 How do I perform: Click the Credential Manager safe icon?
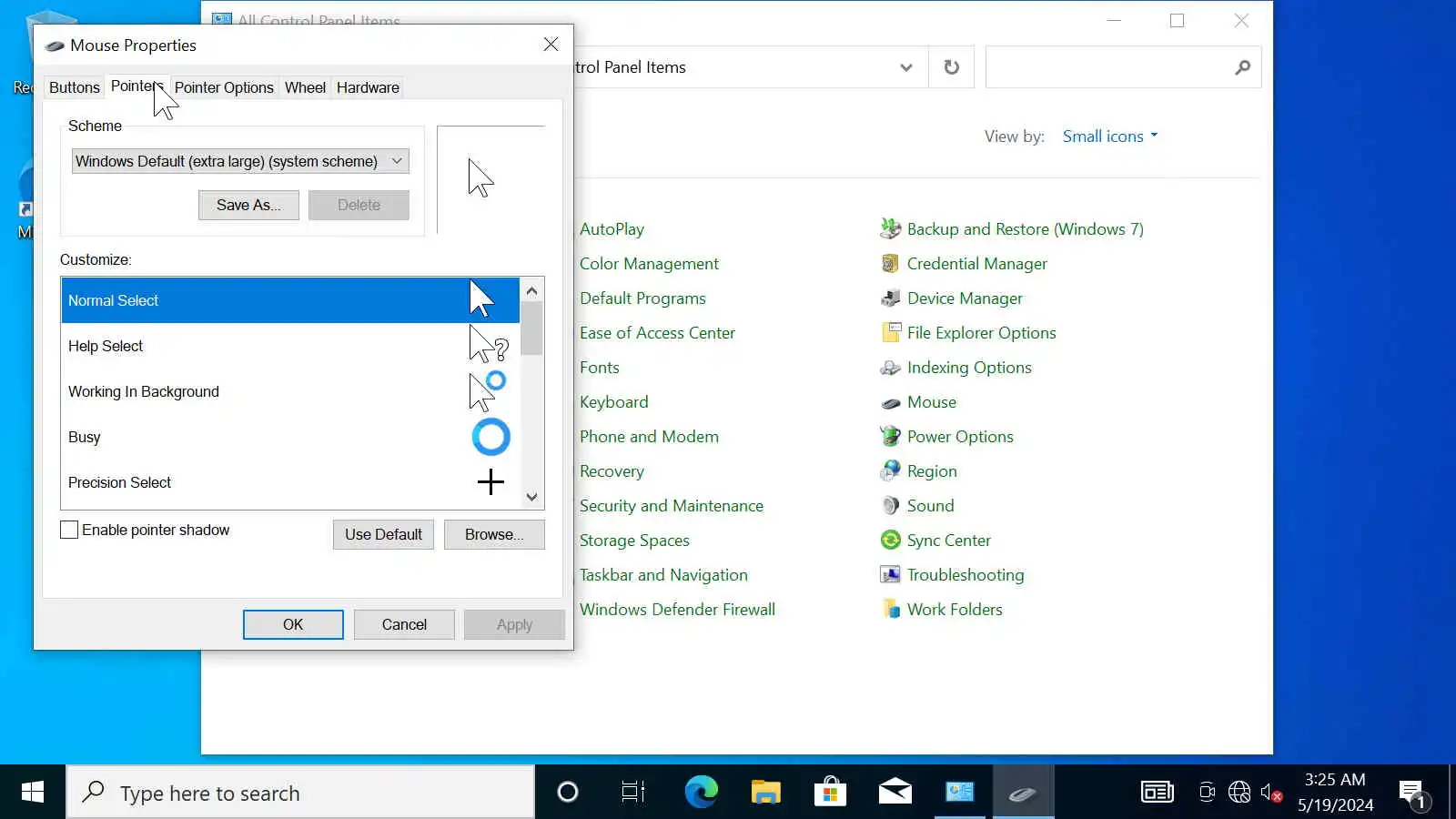pyautogui.click(x=890, y=264)
